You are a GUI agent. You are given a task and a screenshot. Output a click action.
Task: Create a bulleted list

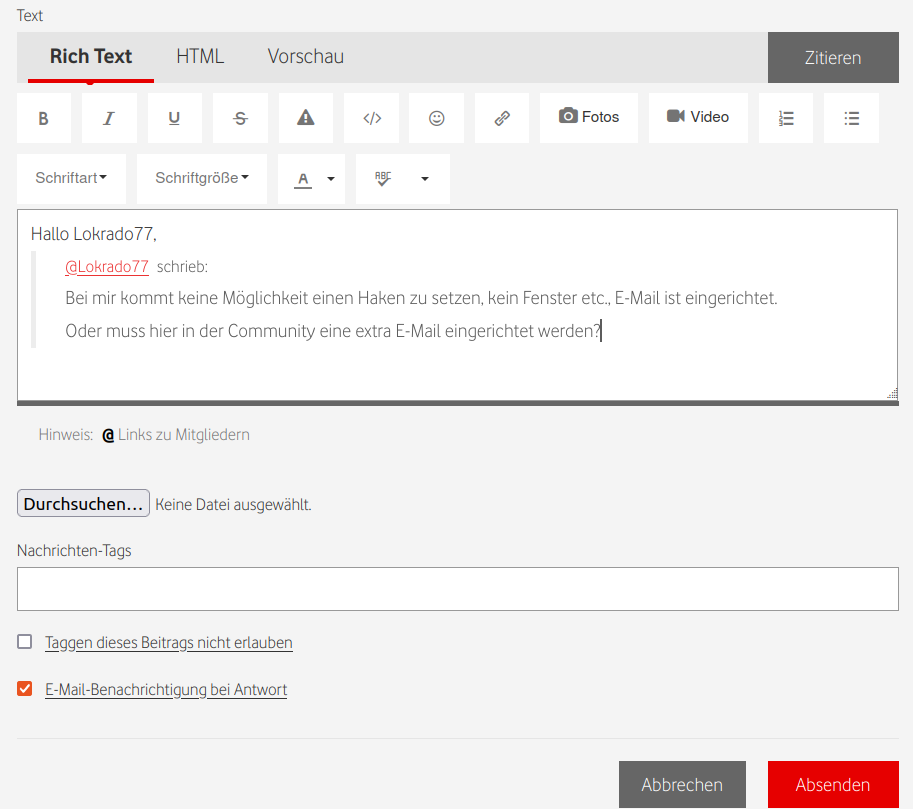click(851, 118)
